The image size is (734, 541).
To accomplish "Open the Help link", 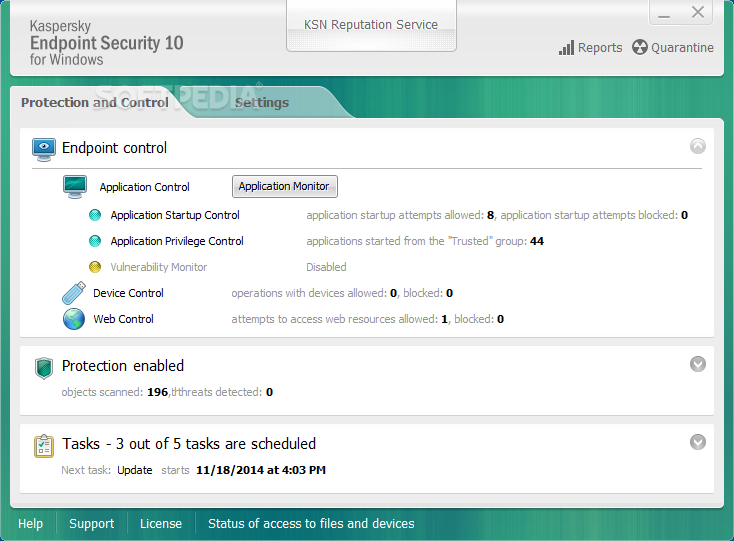I will [30, 523].
